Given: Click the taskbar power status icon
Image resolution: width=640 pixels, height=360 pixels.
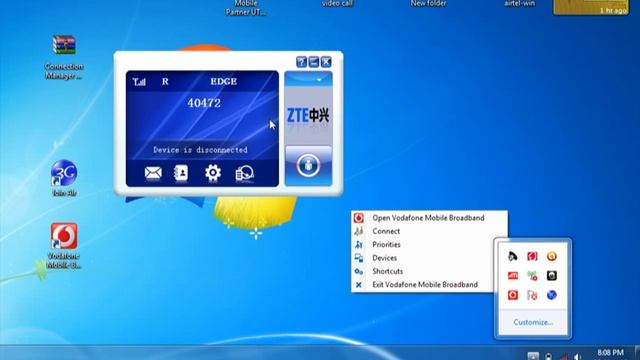Looking at the screenshot, I should (549, 356).
